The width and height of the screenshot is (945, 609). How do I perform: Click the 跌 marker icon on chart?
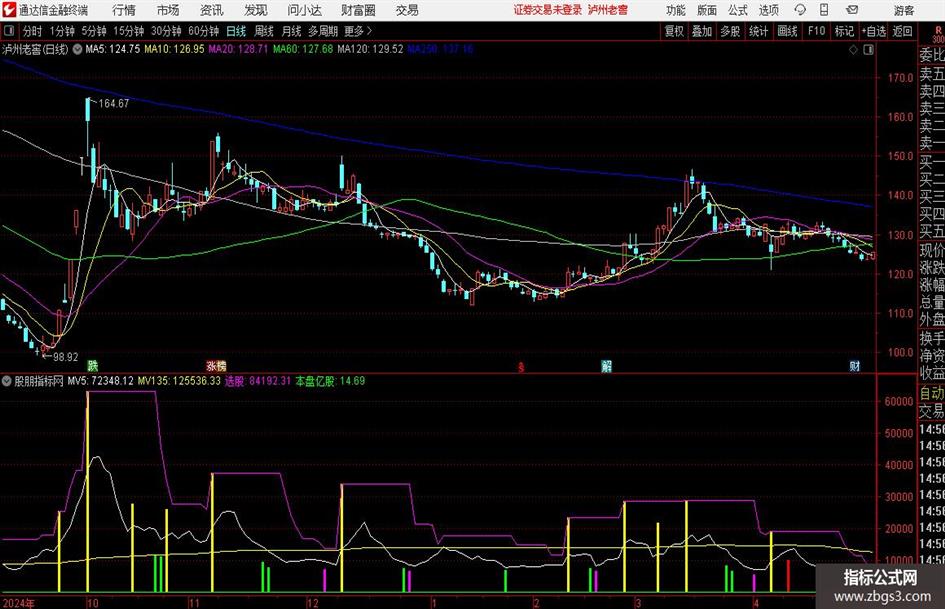(92, 365)
